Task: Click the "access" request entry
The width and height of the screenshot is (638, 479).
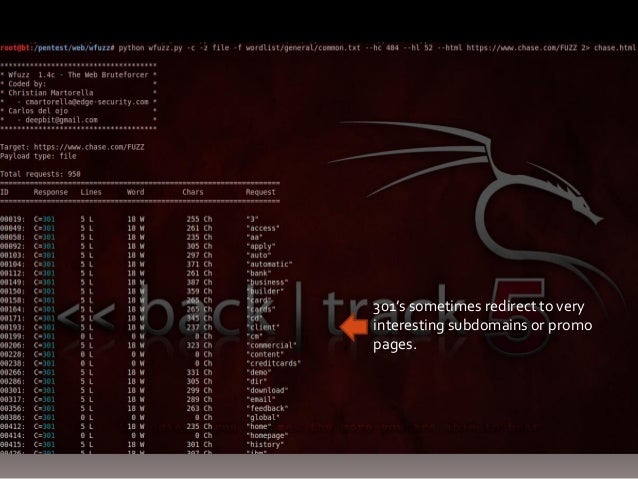Action: coord(263,228)
